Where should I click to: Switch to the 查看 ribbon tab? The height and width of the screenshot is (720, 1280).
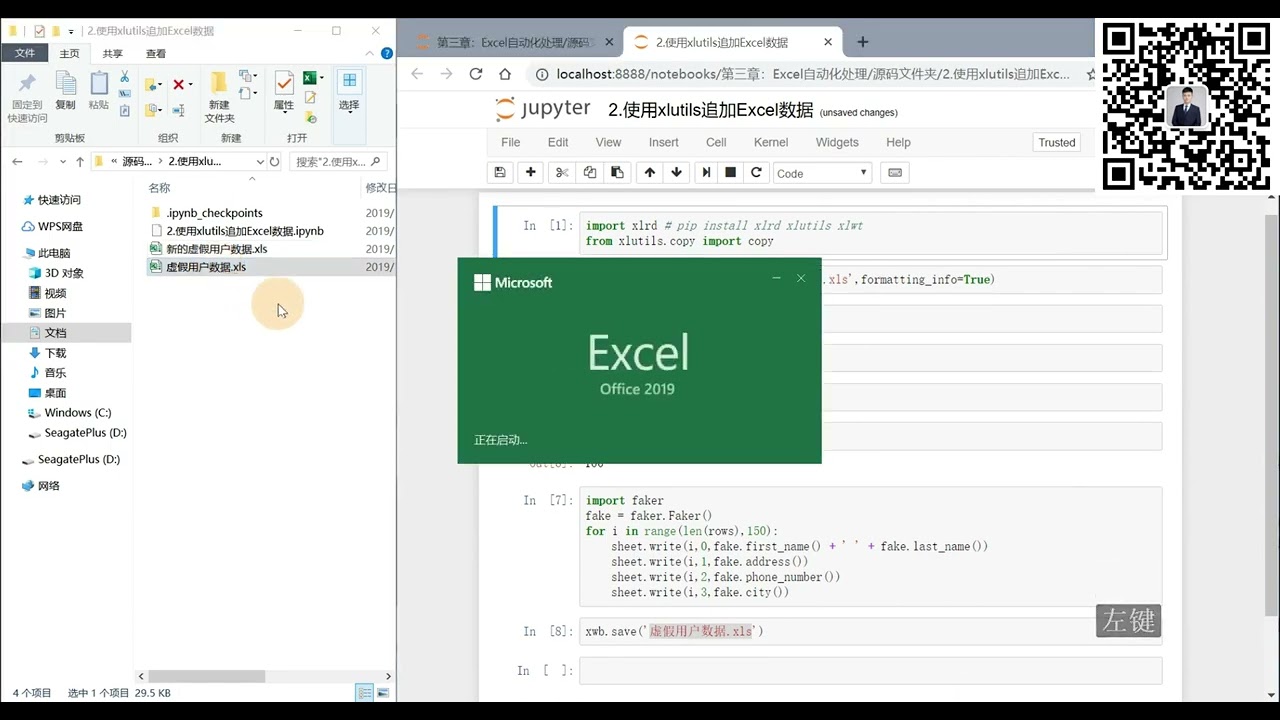(x=156, y=54)
